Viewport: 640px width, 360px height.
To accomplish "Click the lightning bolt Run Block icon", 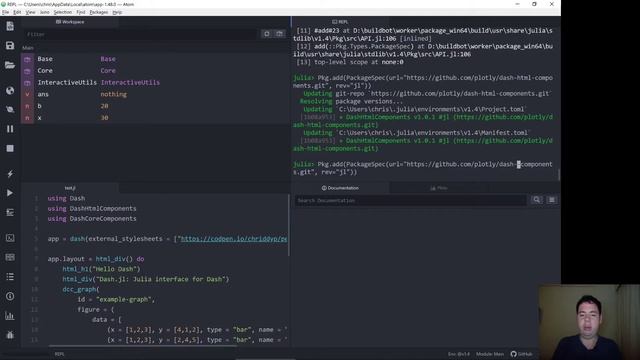I will click(10, 174).
